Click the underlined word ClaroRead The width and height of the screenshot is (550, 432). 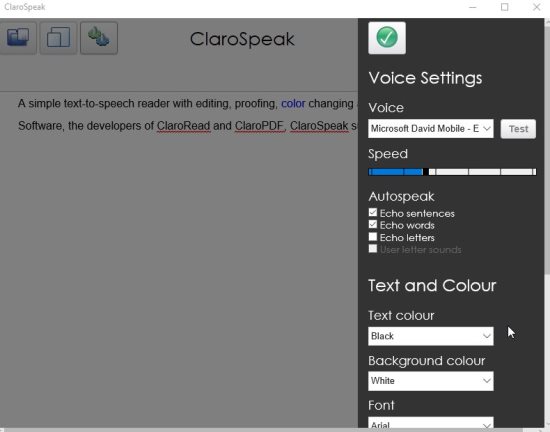pos(184,126)
